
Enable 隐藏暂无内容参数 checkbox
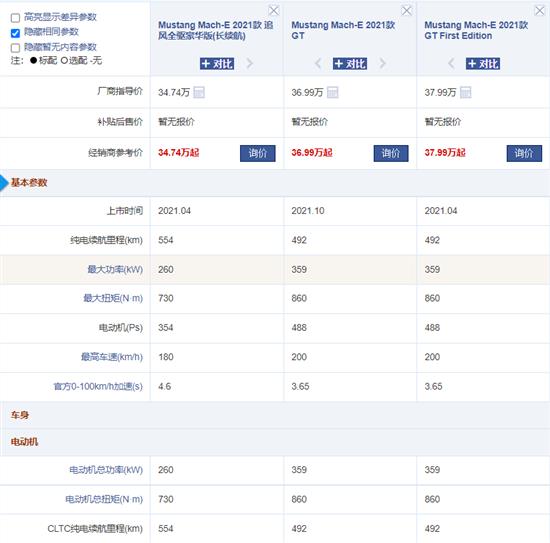pyautogui.click(x=15, y=48)
